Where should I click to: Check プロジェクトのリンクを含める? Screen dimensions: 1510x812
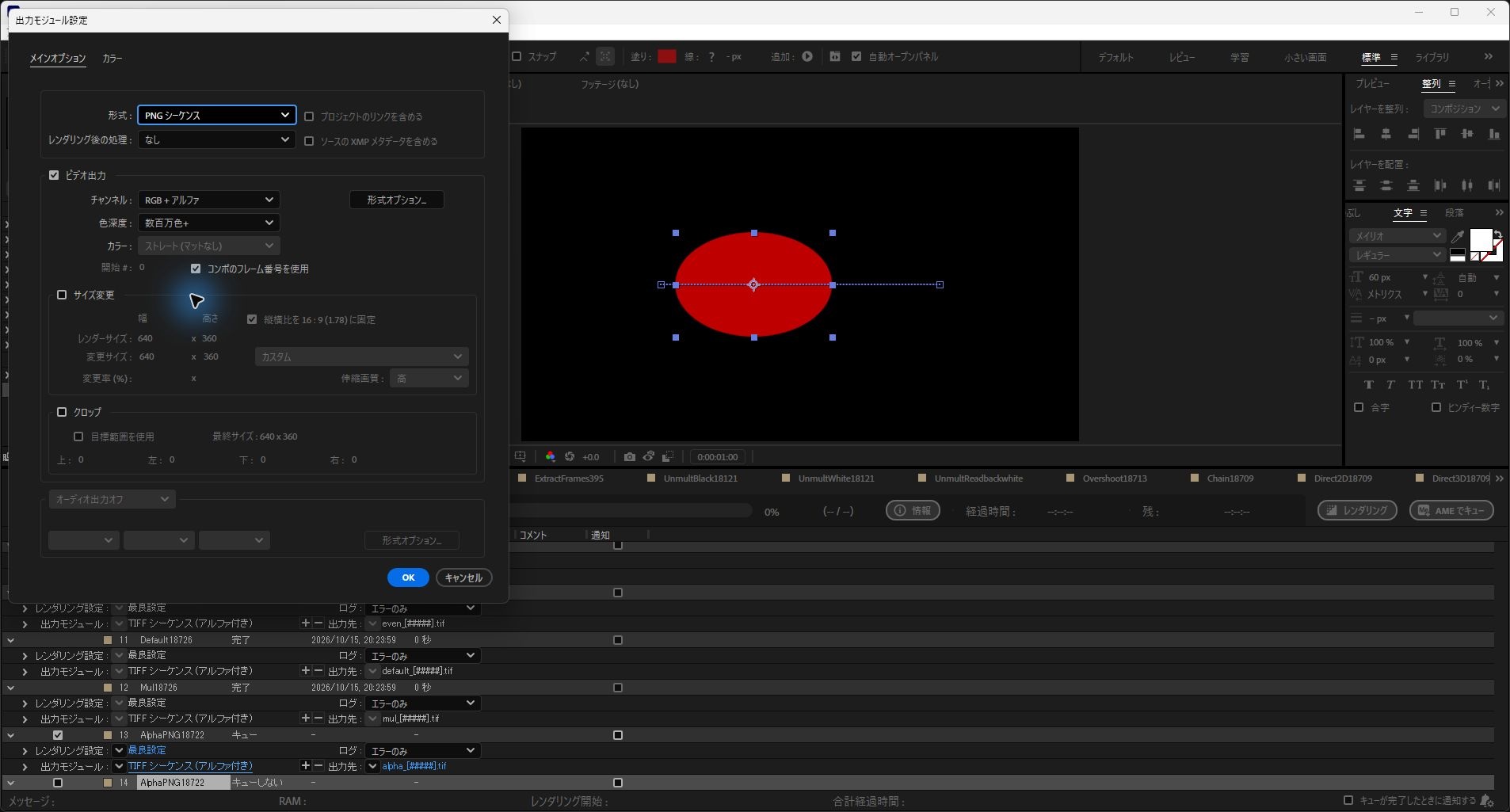309,116
